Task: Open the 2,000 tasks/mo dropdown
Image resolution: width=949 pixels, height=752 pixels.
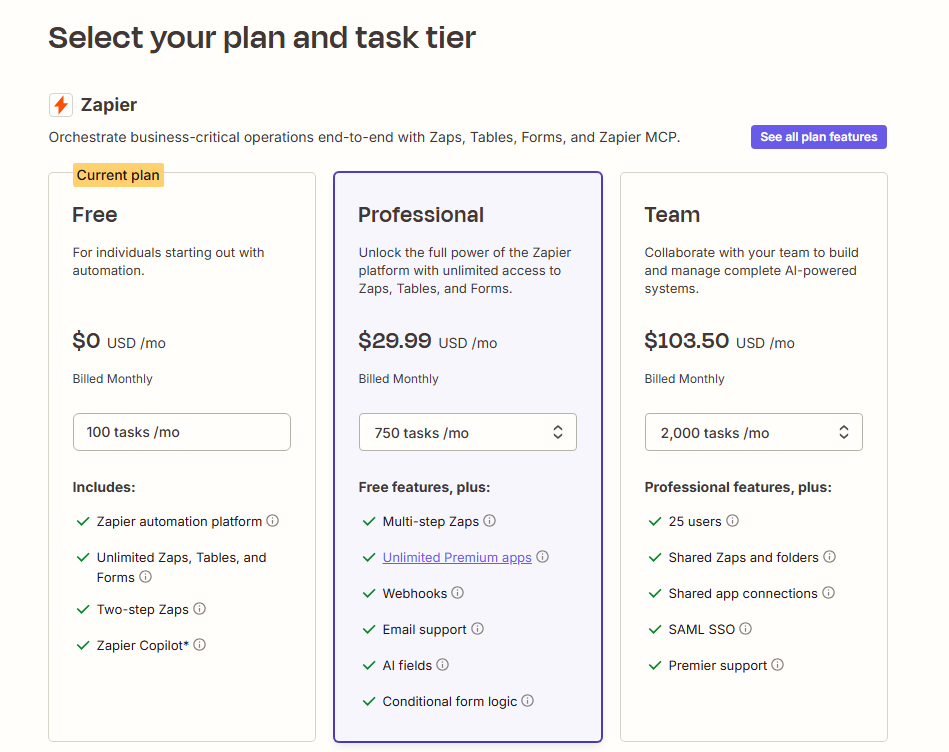Action: coord(753,432)
